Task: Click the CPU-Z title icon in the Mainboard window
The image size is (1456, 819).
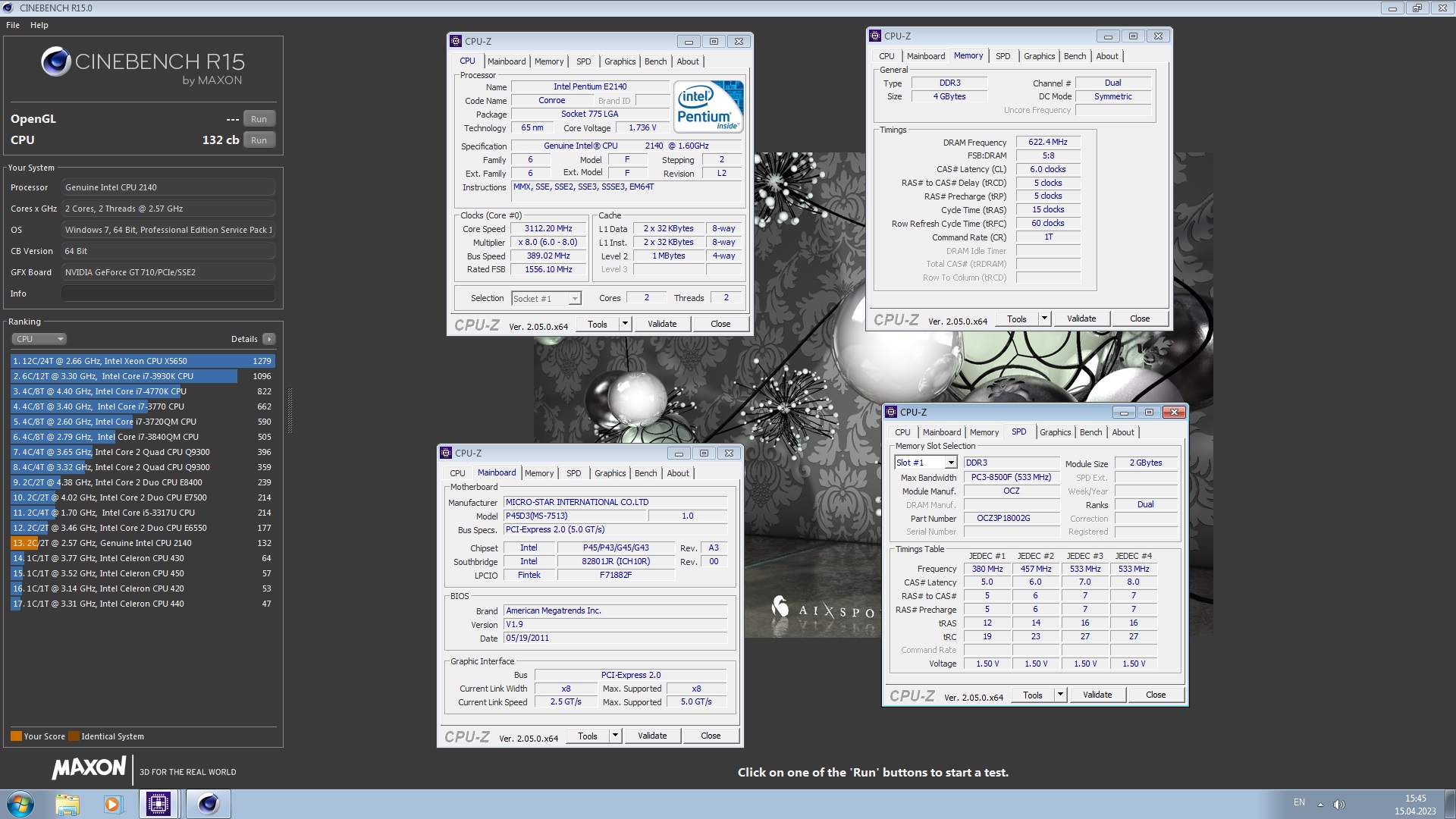Action: tap(446, 453)
